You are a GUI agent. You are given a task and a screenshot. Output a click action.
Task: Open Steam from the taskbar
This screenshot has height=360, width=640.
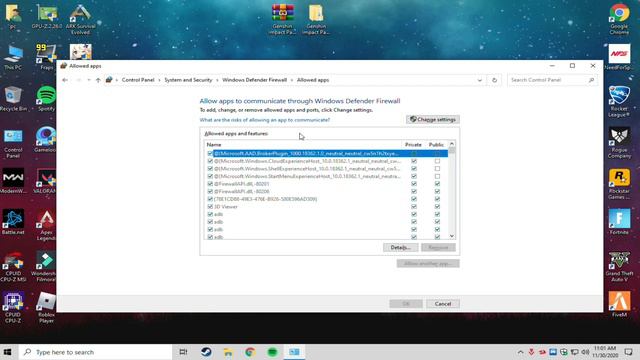(x=206, y=352)
